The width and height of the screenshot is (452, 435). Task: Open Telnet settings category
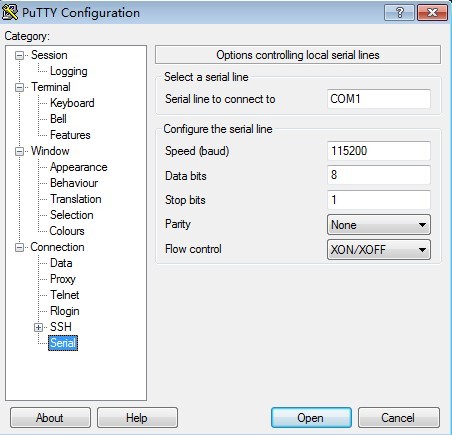pyautogui.click(x=65, y=295)
